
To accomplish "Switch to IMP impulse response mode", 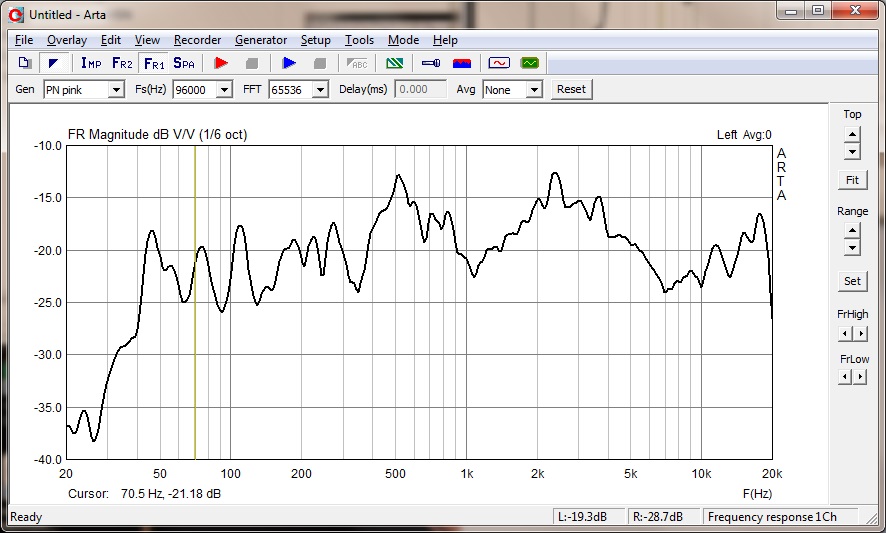I will (91, 63).
